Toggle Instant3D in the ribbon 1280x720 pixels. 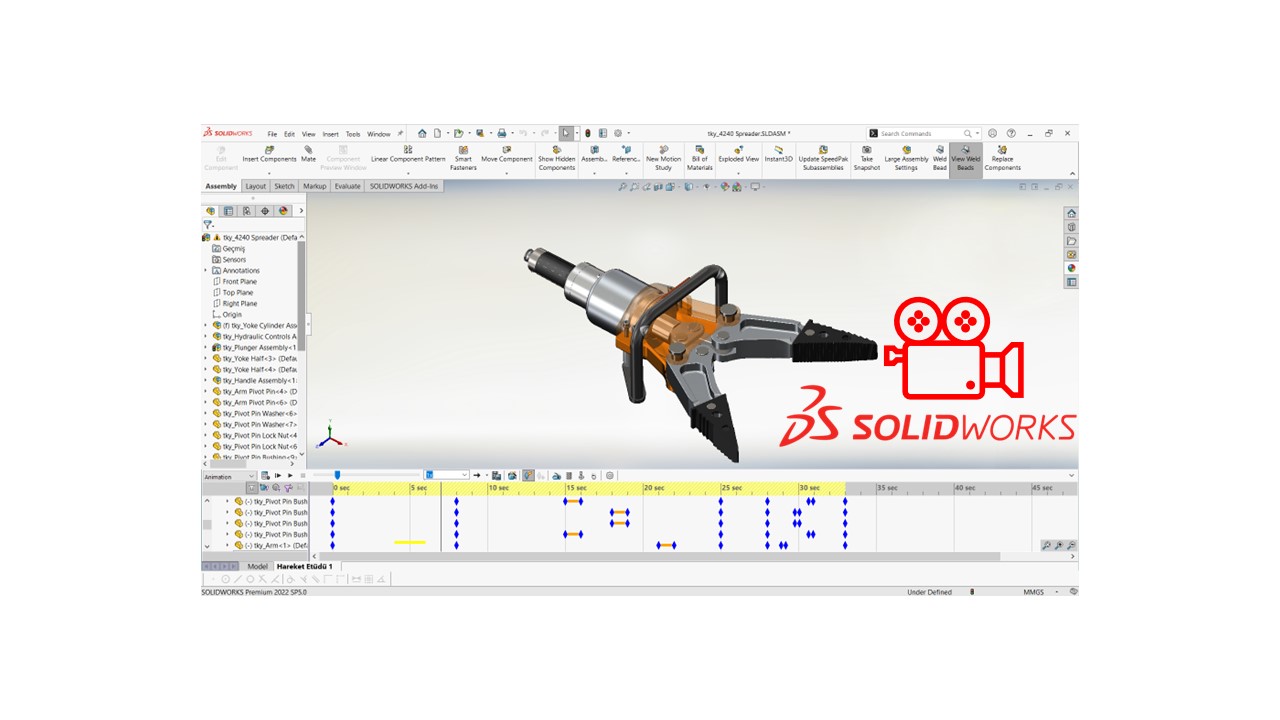[778, 154]
